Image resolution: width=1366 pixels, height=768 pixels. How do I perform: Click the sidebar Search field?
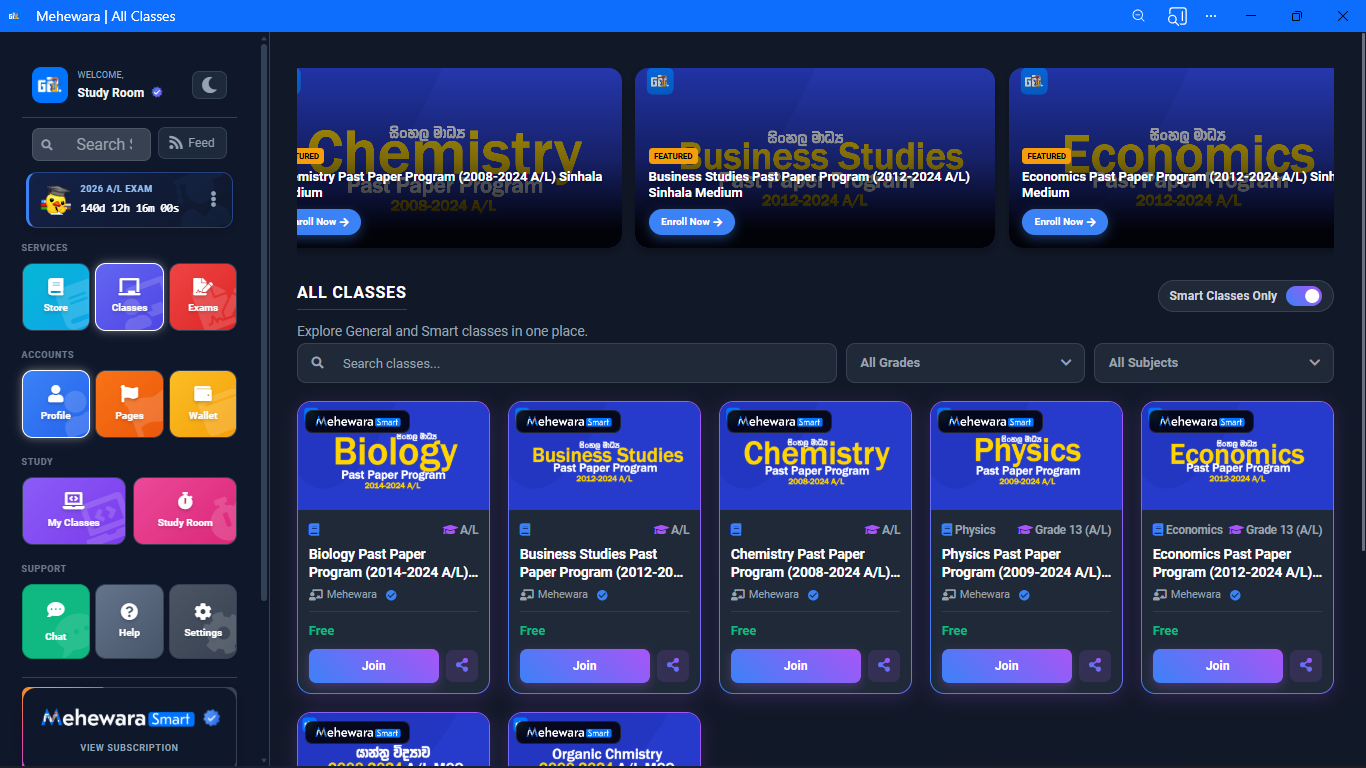pyautogui.click(x=91, y=144)
